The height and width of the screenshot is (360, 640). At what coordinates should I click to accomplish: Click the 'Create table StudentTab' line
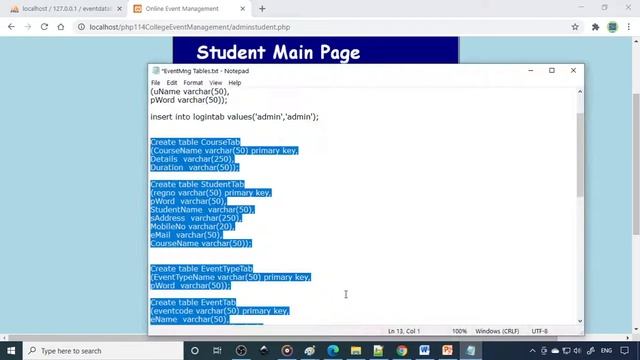[197, 184]
